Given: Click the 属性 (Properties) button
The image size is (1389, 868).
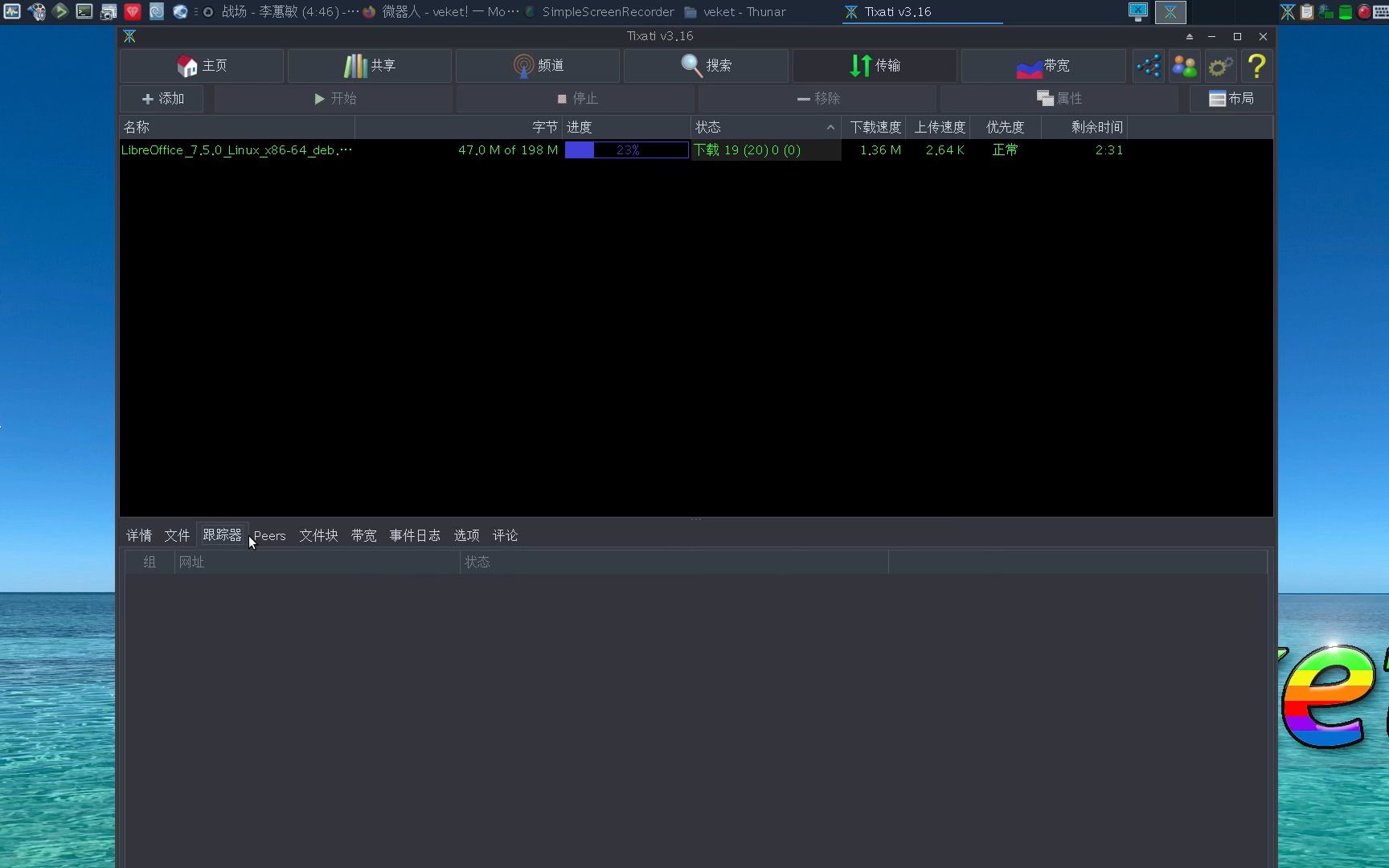Looking at the screenshot, I should click(1059, 99).
